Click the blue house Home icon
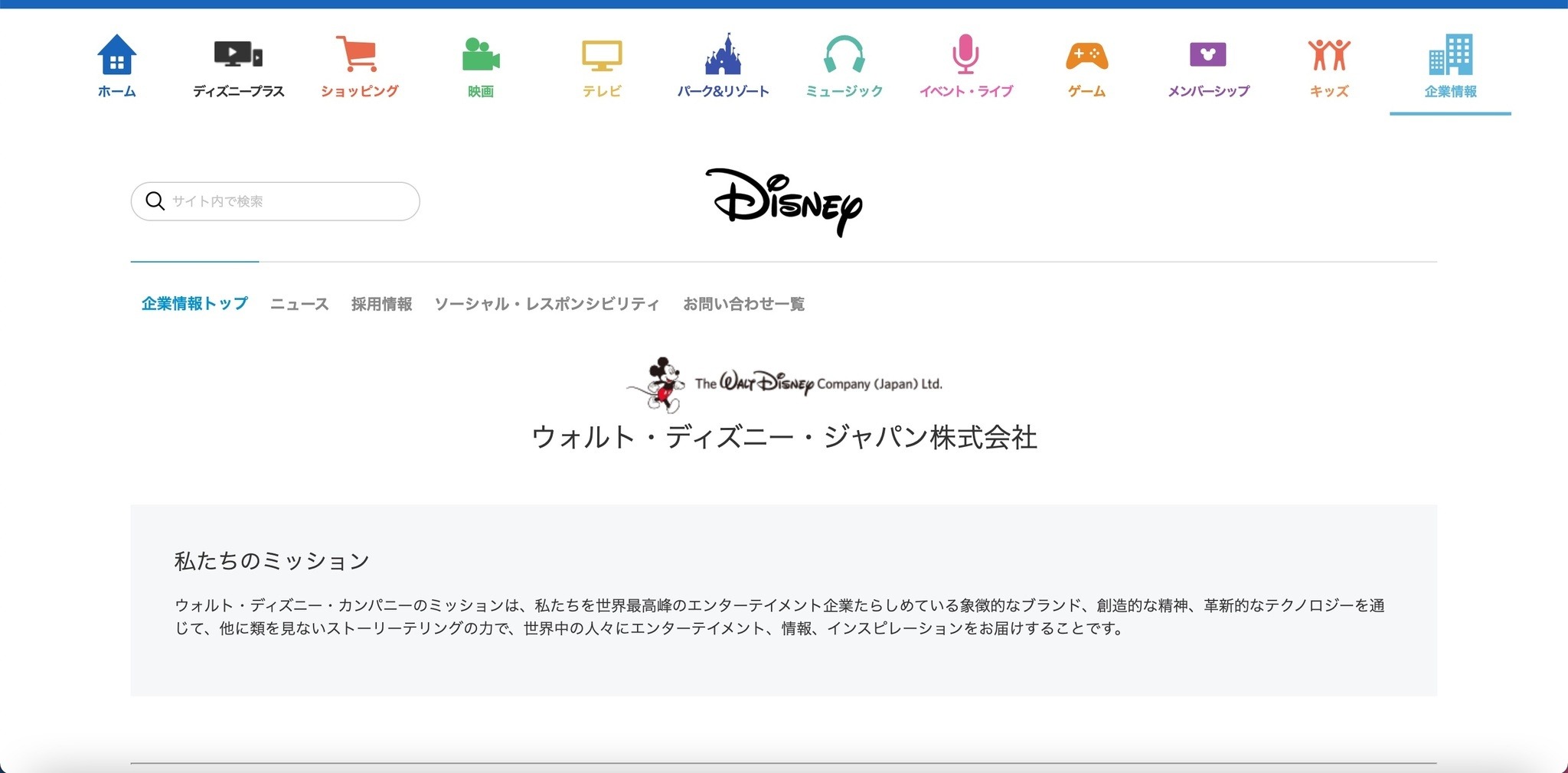Image resolution: width=1568 pixels, height=773 pixels. pyautogui.click(x=117, y=54)
